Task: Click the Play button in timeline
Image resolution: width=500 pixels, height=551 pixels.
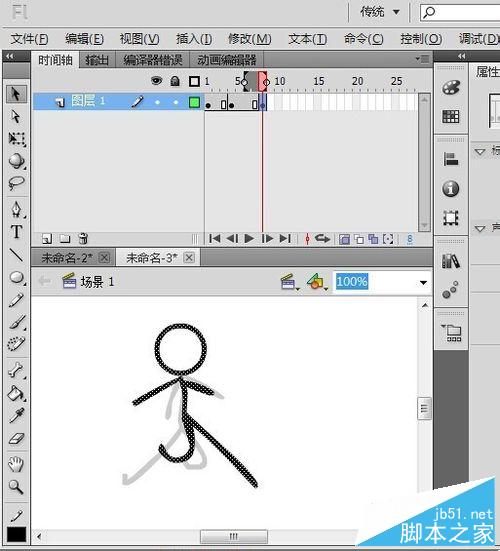Action: [x=249, y=239]
